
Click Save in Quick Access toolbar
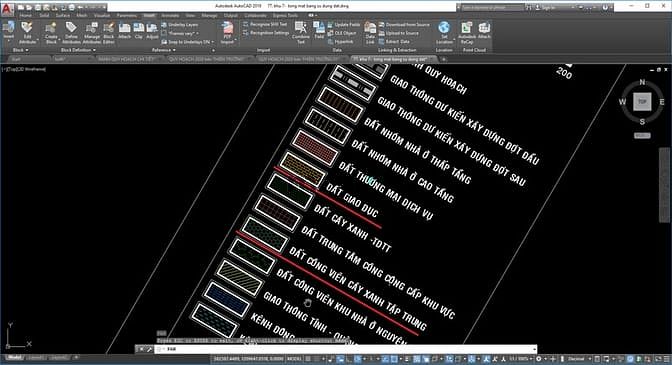38,7
